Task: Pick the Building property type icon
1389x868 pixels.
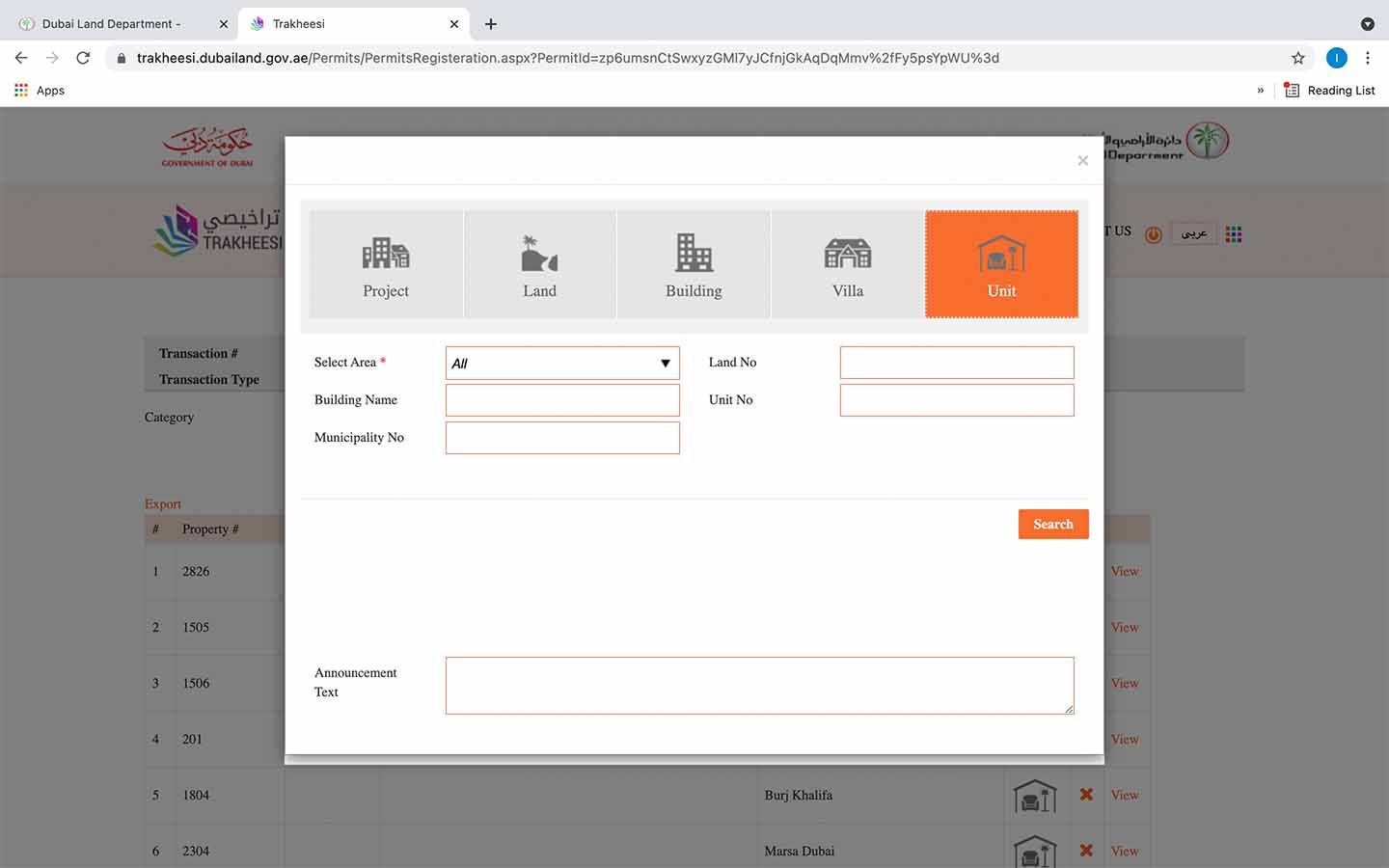Action: pos(694,264)
